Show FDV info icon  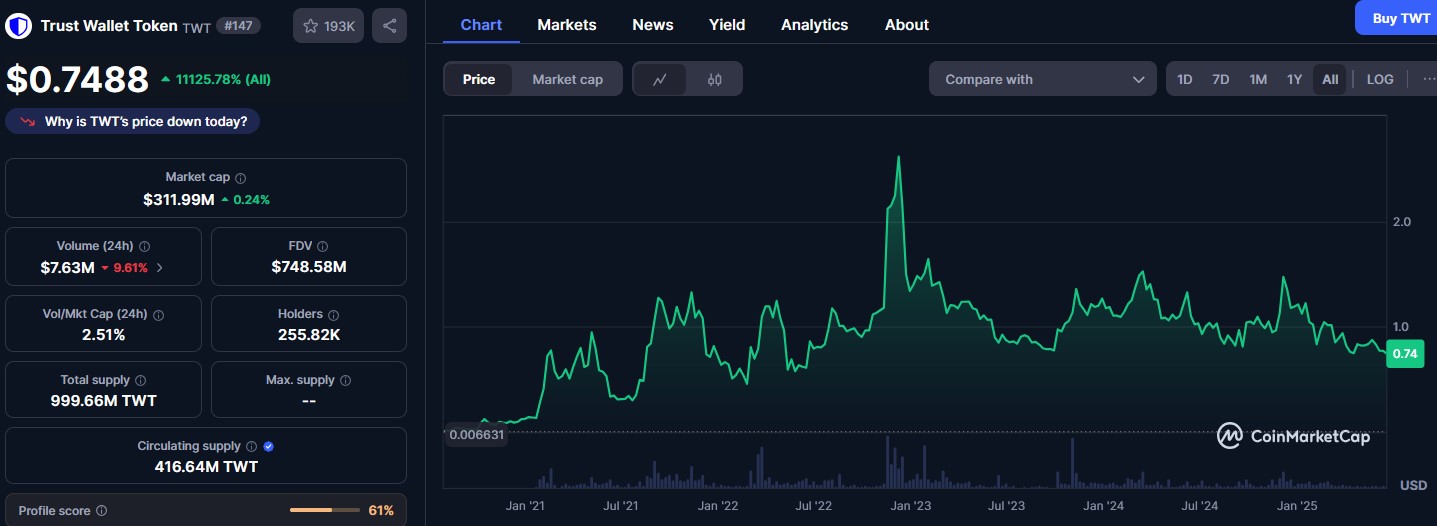322,246
